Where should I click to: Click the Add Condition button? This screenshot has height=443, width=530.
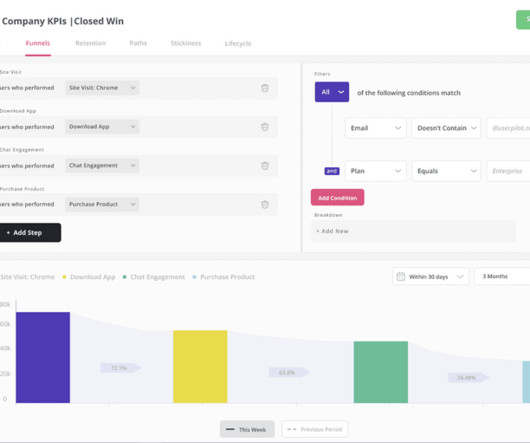coord(337,198)
